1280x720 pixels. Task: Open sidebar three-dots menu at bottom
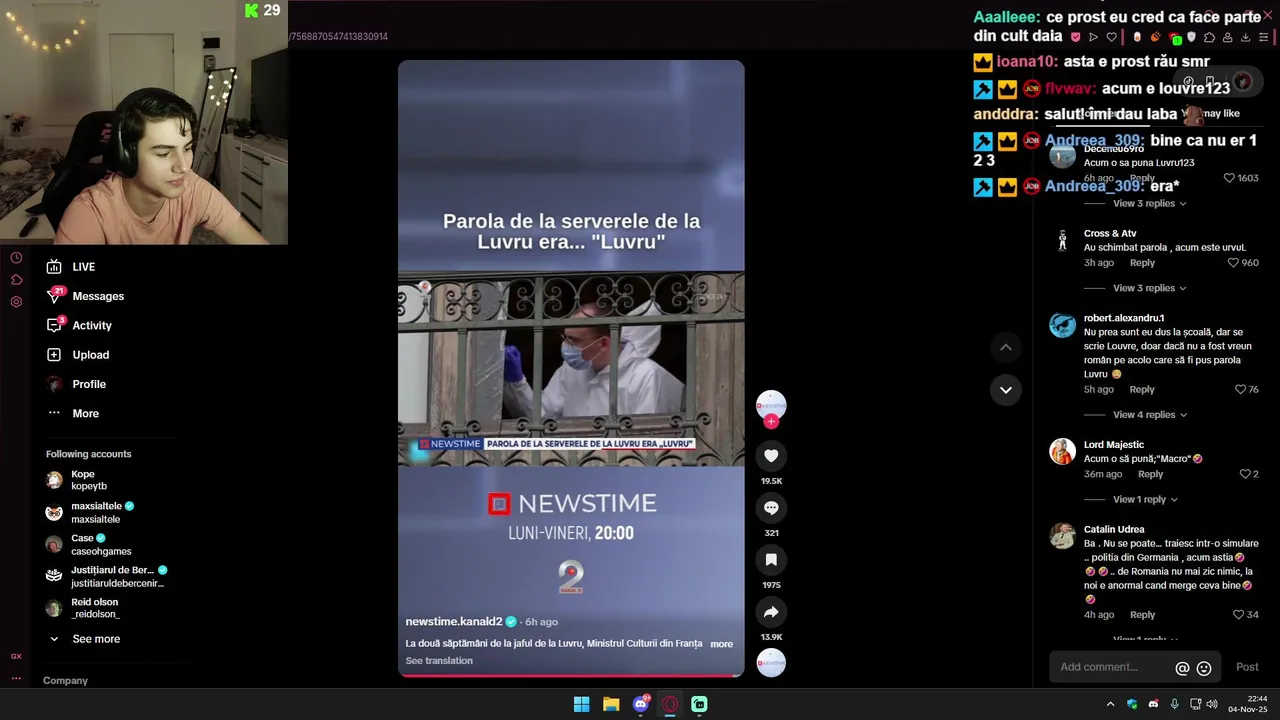16,678
